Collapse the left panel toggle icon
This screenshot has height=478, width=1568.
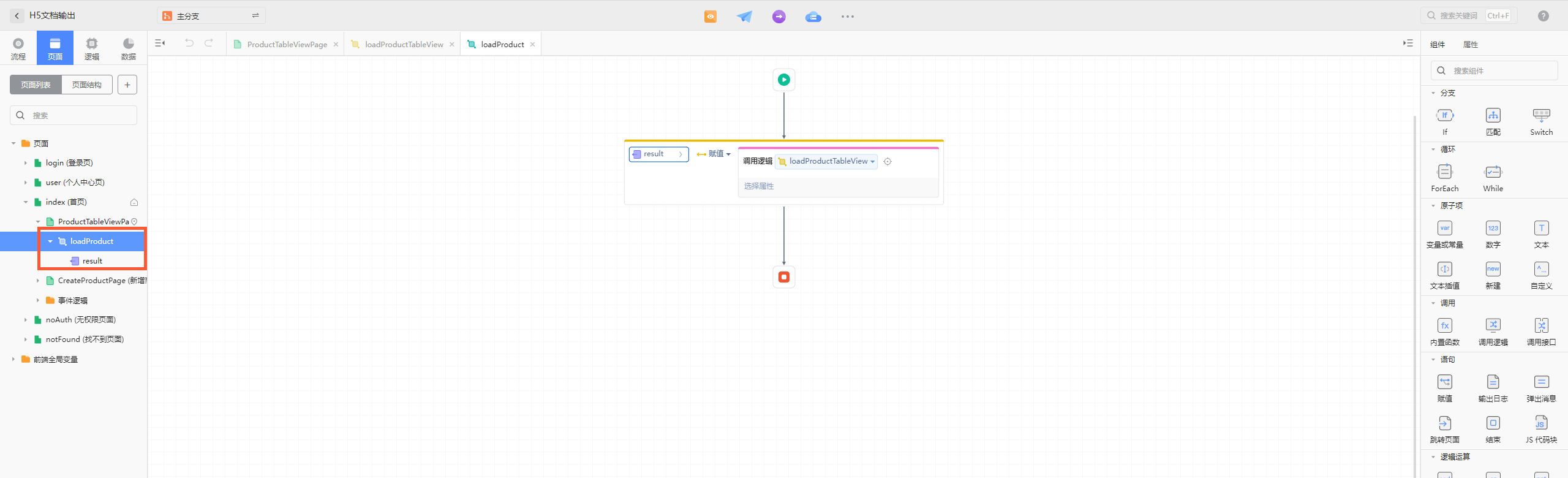tap(160, 44)
